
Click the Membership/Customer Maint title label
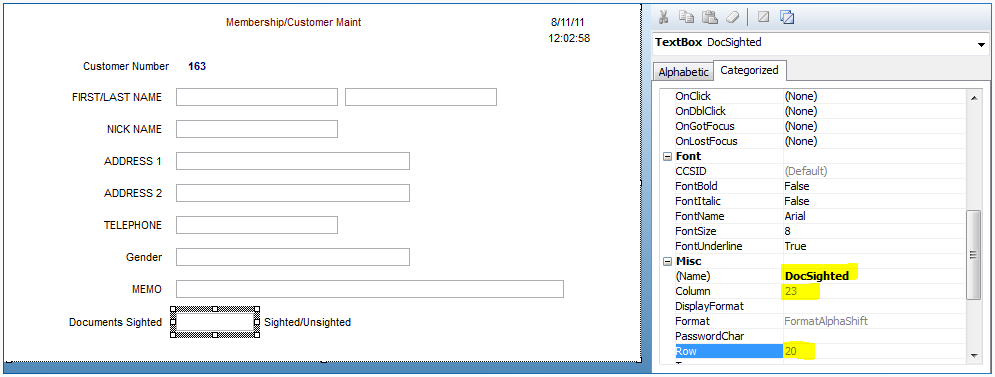pyautogui.click(x=293, y=22)
